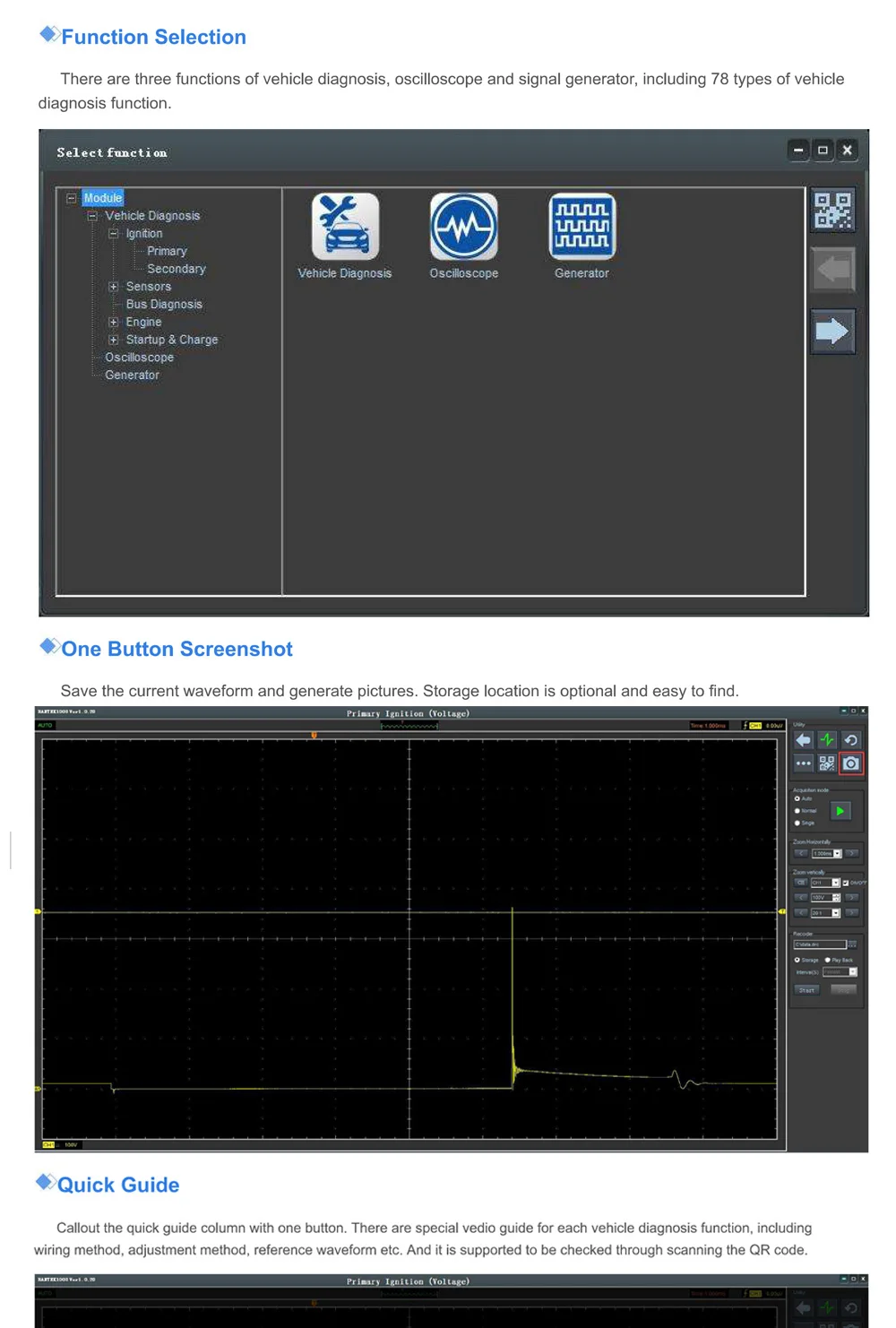This screenshot has width=896, height=1328.
Task: Select the Normal acquisition mode radio
Action: click(x=797, y=811)
